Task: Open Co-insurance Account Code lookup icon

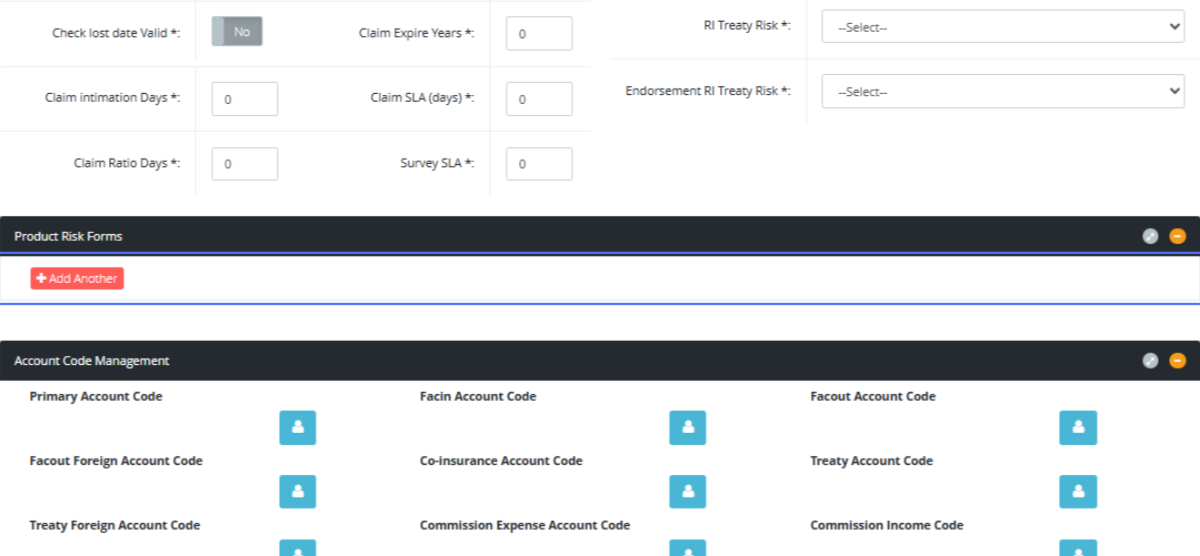Action: point(687,491)
